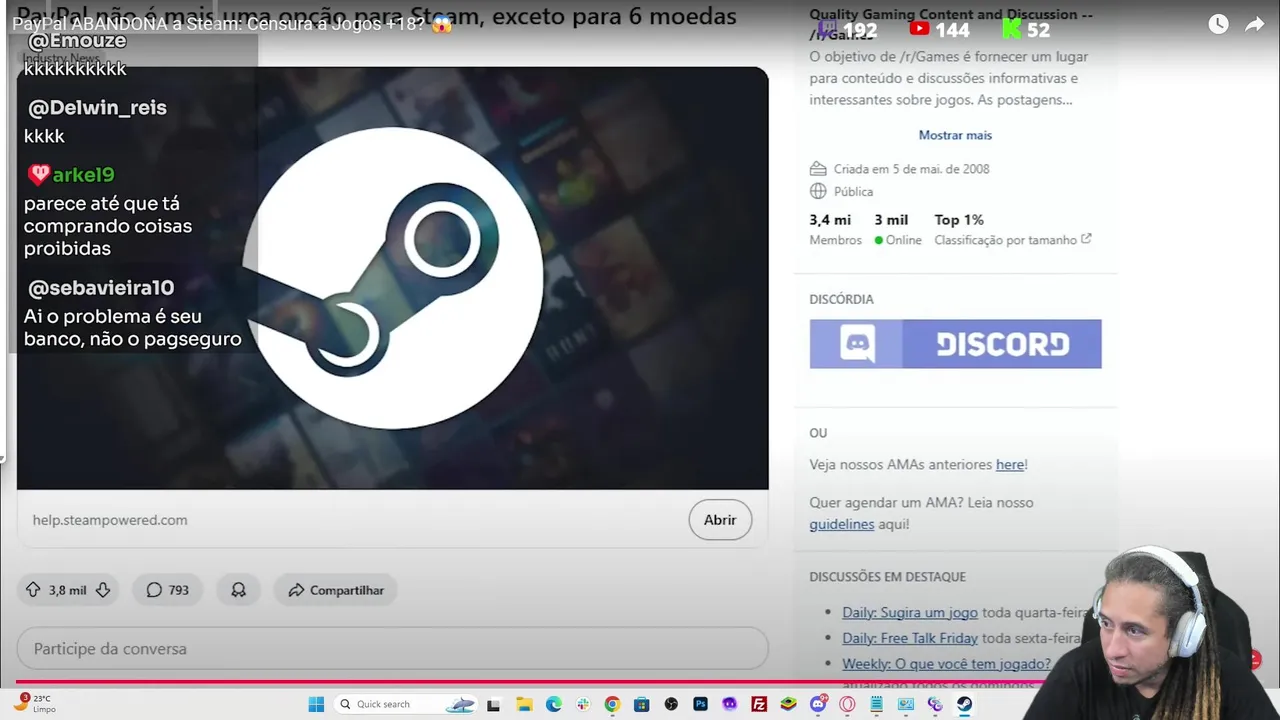This screenshot has width=1280, height=720.
Task: Click the @Delwin_reis chat username
Action: 97,108
